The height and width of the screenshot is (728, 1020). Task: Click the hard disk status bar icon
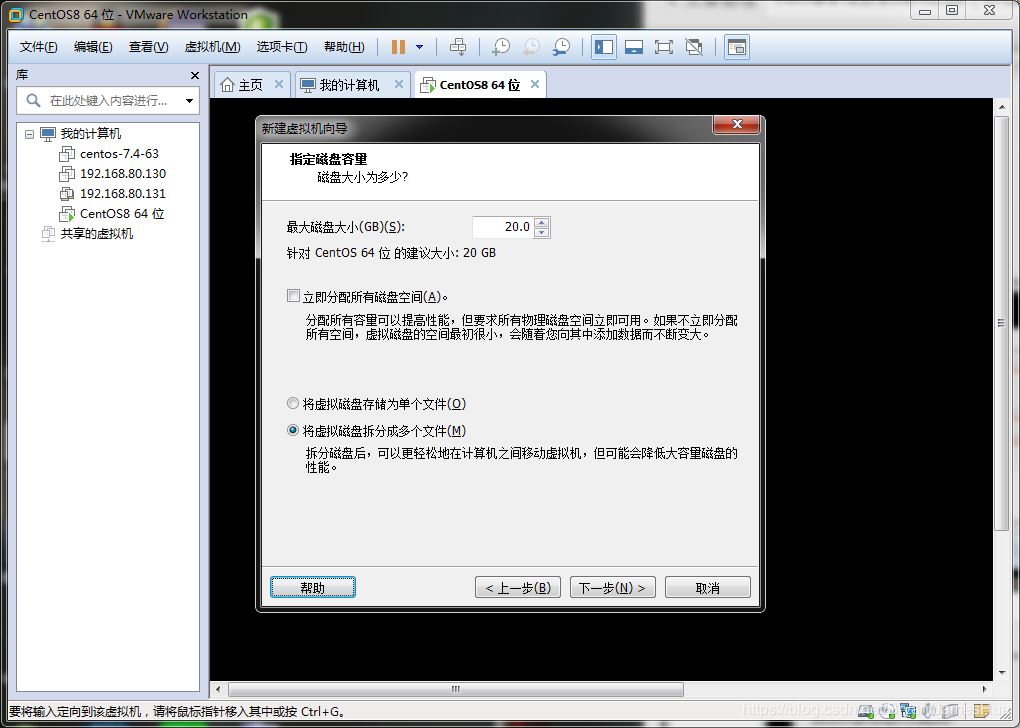point(866,710)
